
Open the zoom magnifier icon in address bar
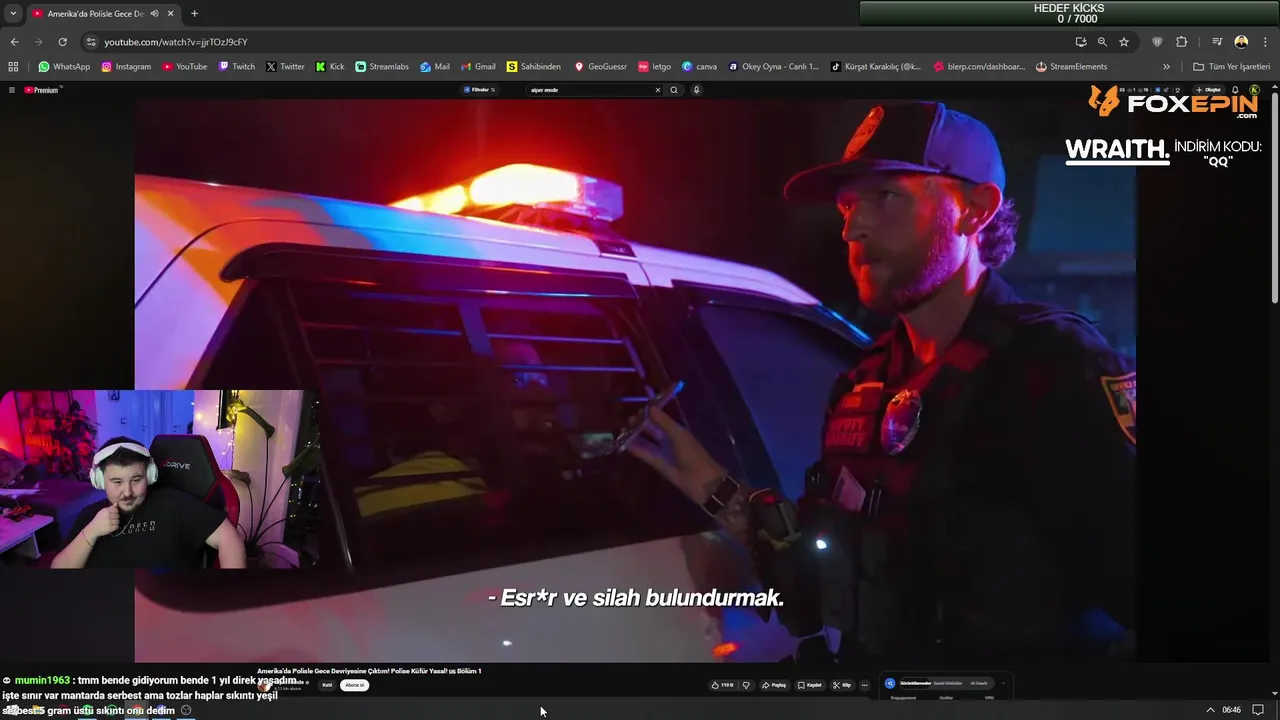[x=1102, y=42]
